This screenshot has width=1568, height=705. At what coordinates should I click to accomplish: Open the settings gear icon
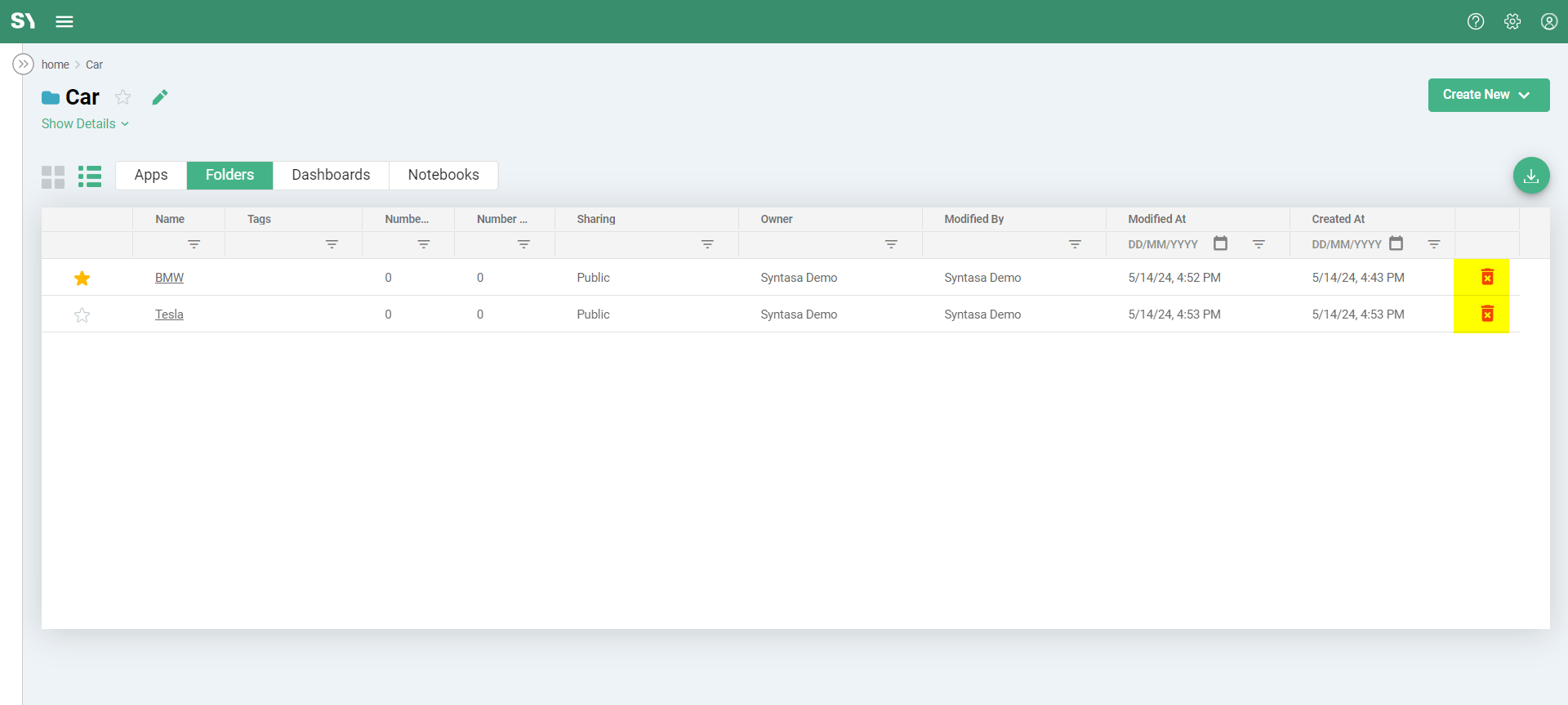coord(1512,22)
